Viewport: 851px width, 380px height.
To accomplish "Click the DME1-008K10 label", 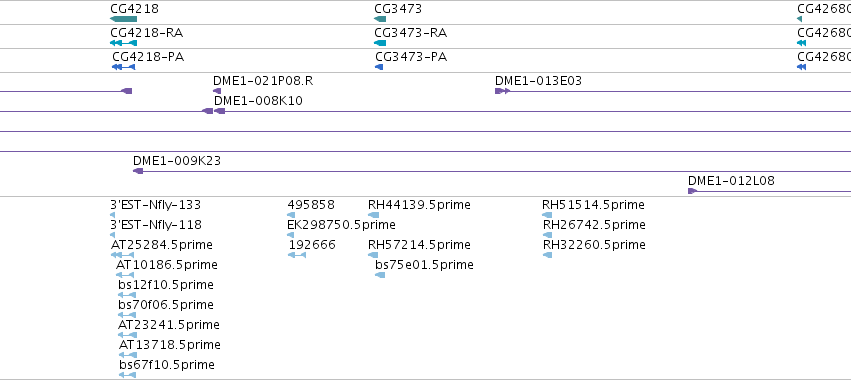I will click(258, 101).
